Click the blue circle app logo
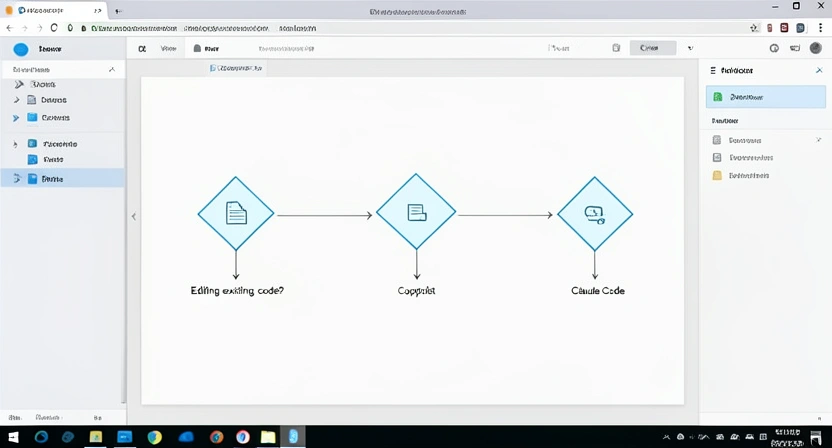Screen dimensions: 832x448 click(21, 49)
